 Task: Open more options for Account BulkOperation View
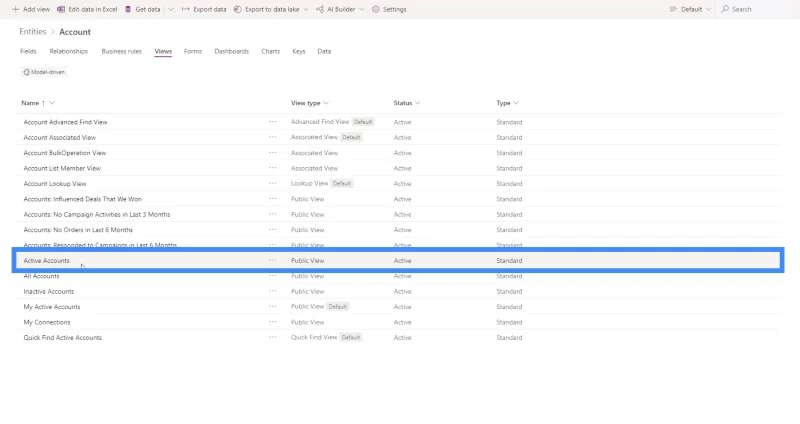pos(273,153)
